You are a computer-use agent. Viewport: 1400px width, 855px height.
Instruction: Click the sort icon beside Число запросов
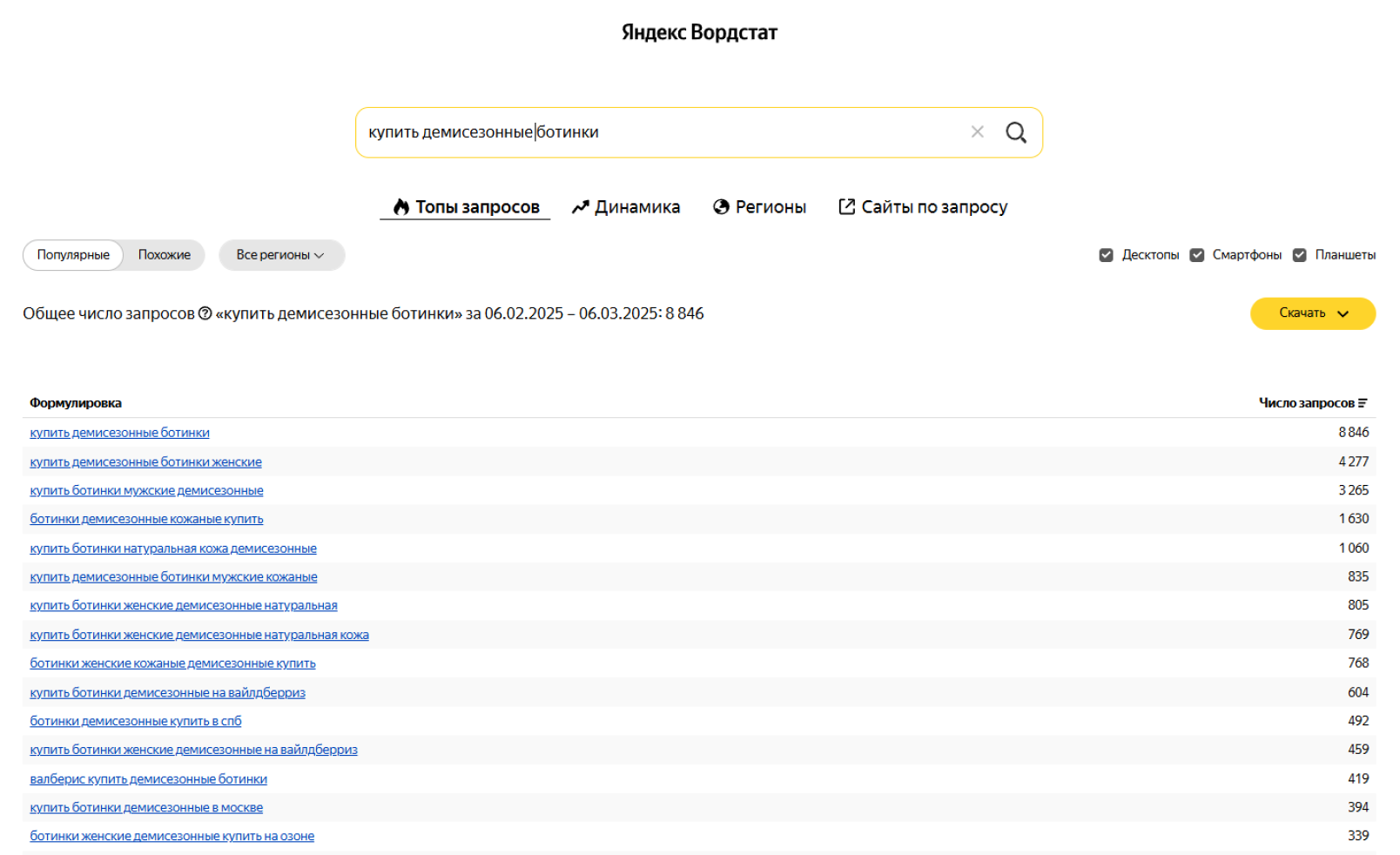tap(1363, 403)
